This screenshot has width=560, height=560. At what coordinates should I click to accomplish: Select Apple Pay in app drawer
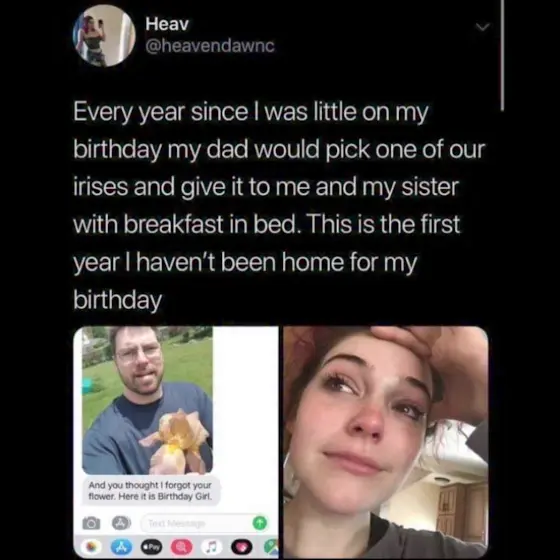[151, 547]
